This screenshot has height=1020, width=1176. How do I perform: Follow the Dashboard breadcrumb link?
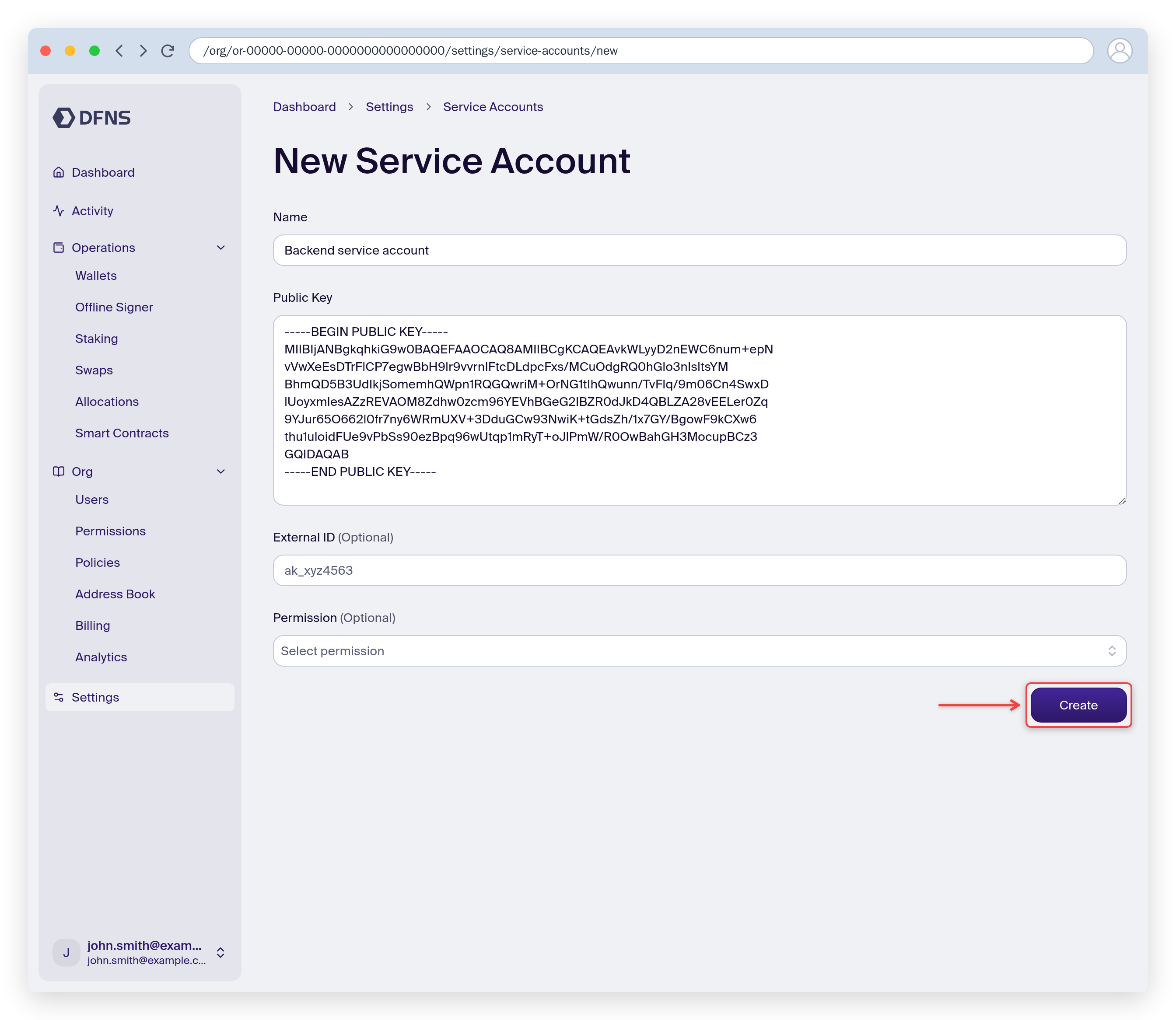(304, 106)
